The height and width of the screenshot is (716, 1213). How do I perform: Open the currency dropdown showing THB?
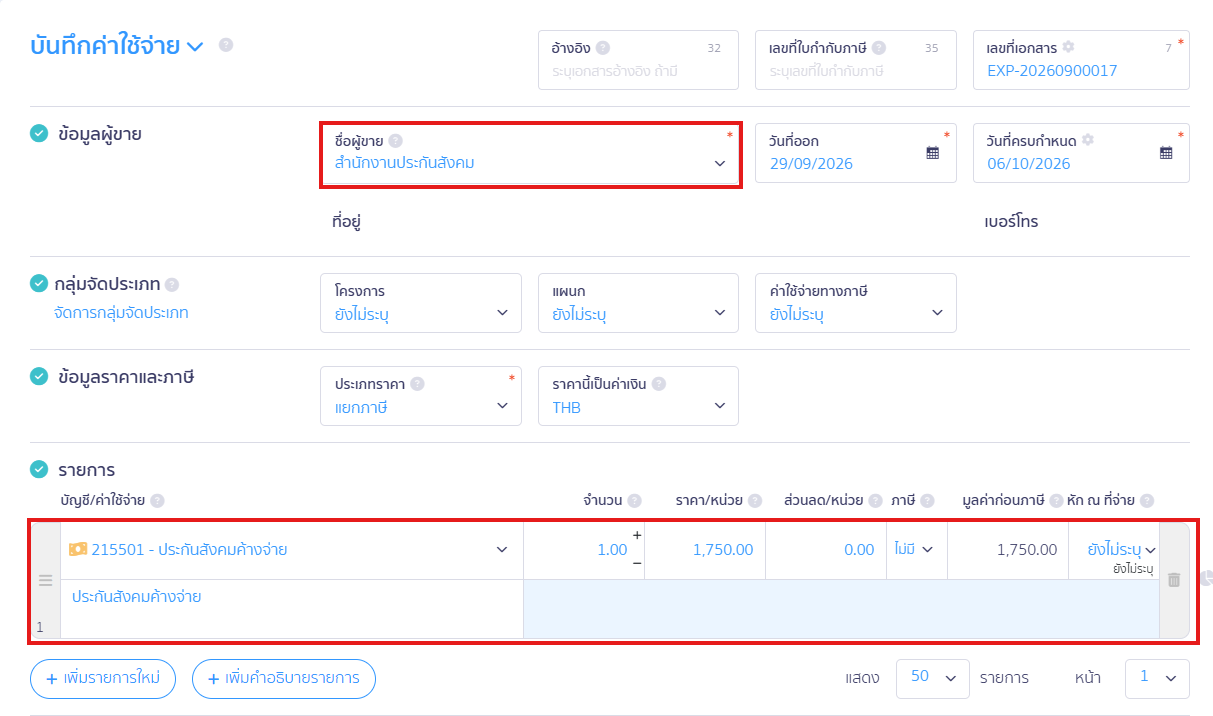[638, 396]
